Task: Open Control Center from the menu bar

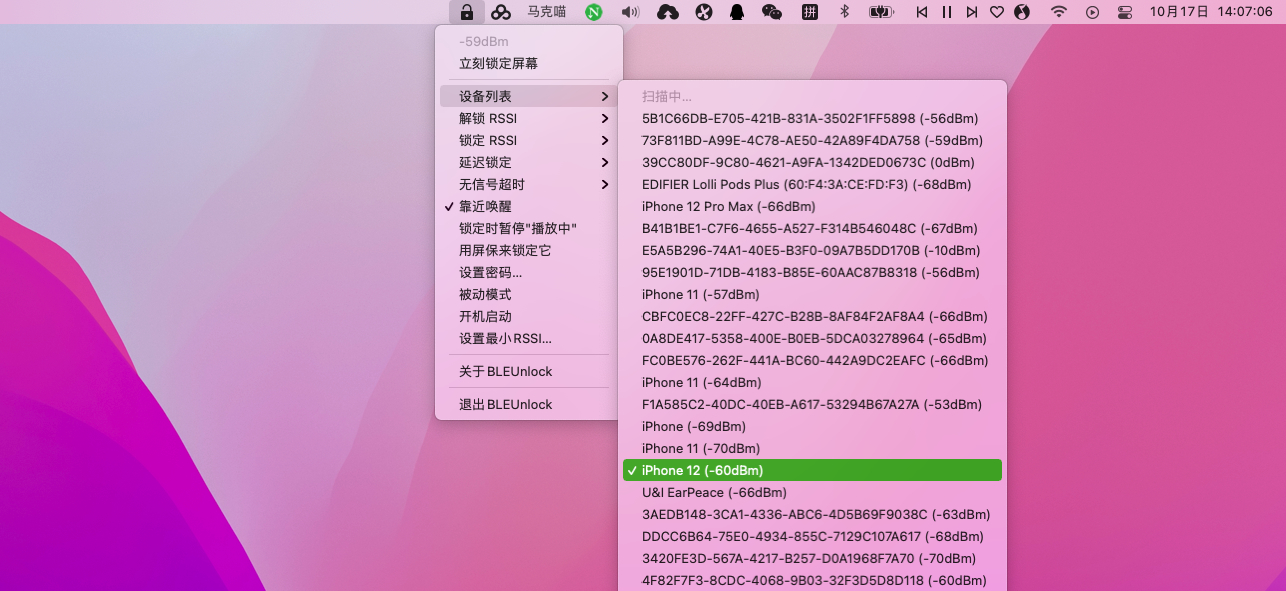Action: pyautogui.click(x=1126, y=12)
